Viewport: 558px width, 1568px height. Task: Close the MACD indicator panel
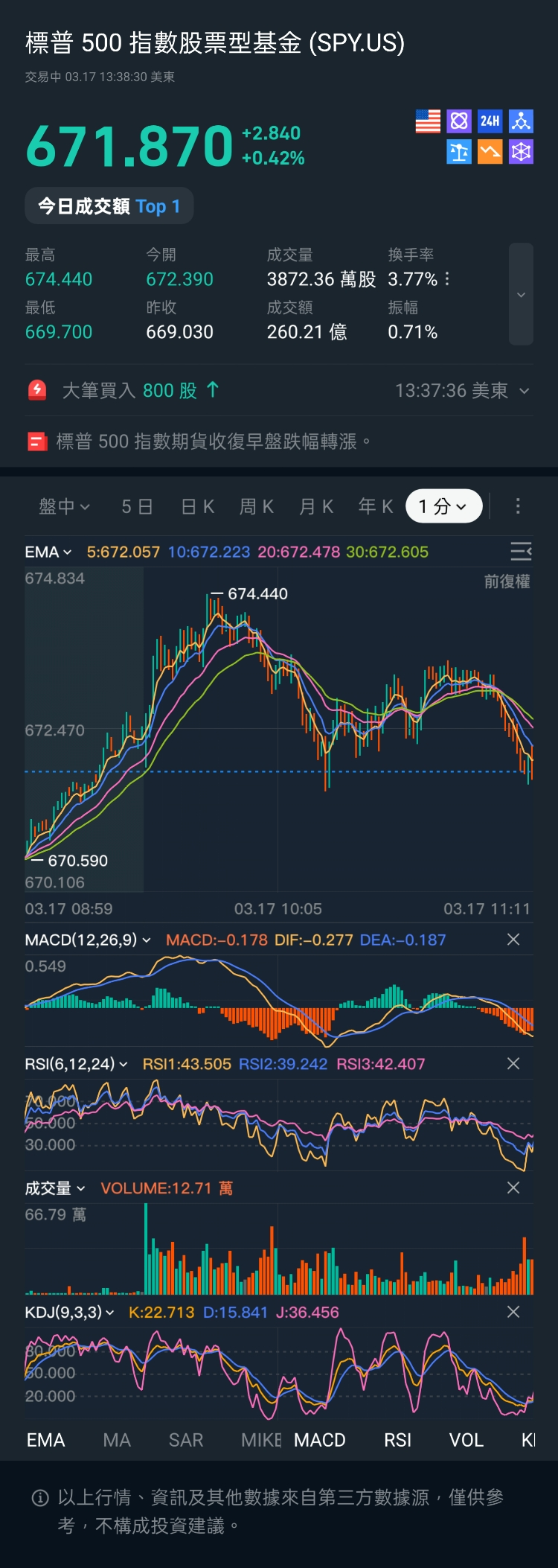pyautogui.click(x=513, y=940)
